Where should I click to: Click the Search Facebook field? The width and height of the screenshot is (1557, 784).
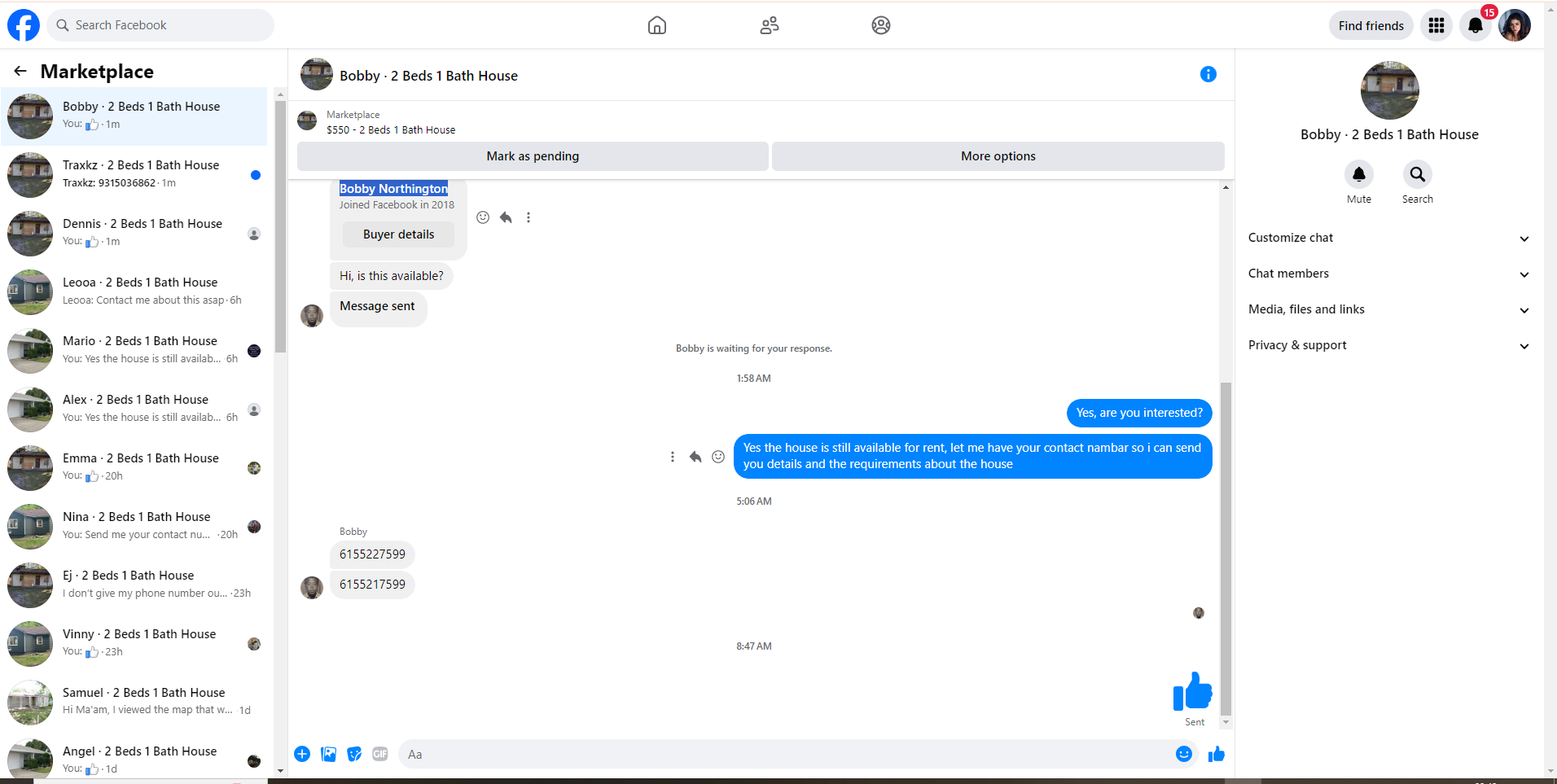(160, 25)
